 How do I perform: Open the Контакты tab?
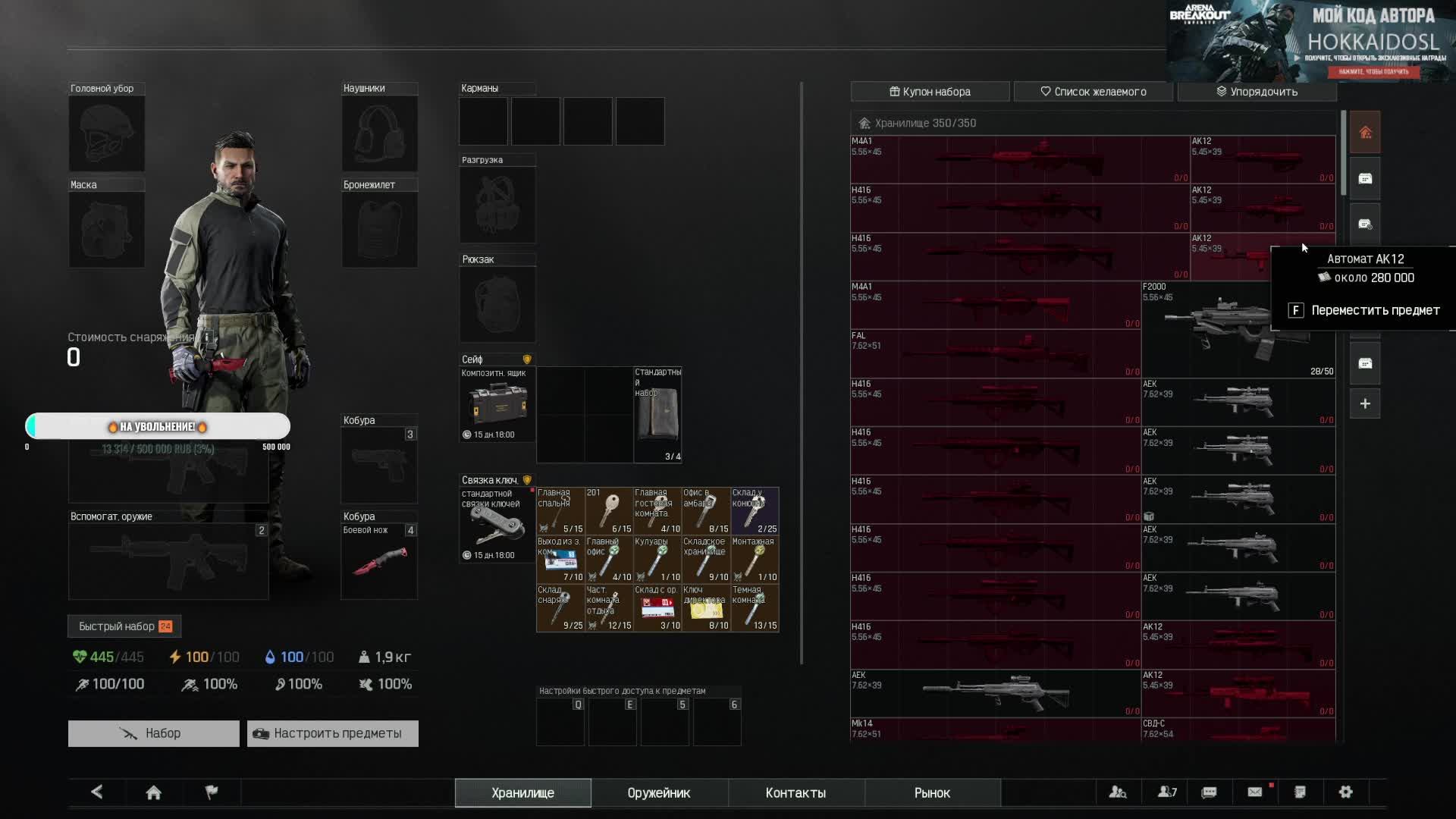[x=795, y=793]
